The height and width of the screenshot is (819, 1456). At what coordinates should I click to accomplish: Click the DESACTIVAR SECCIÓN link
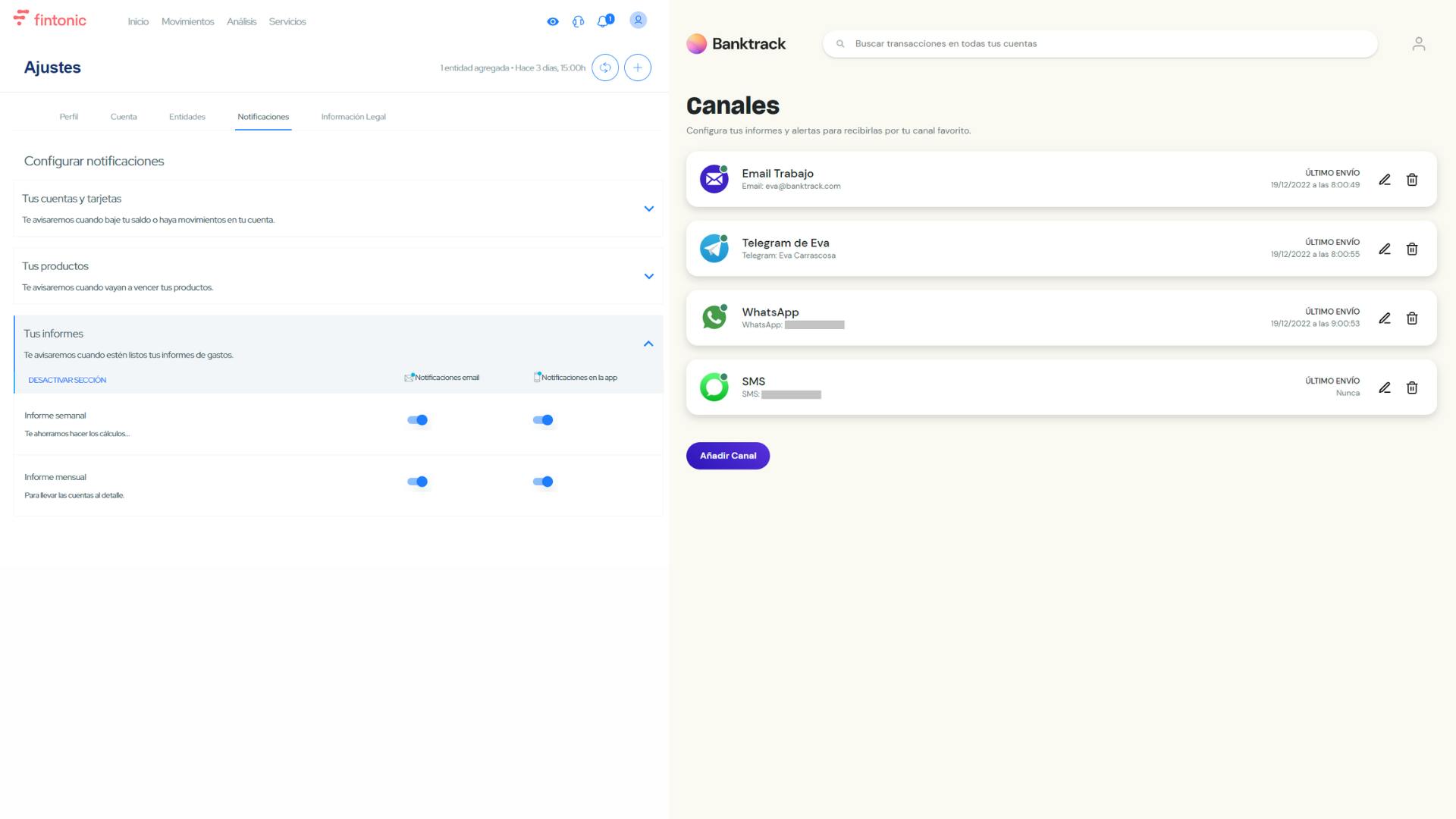coord(67,380)
